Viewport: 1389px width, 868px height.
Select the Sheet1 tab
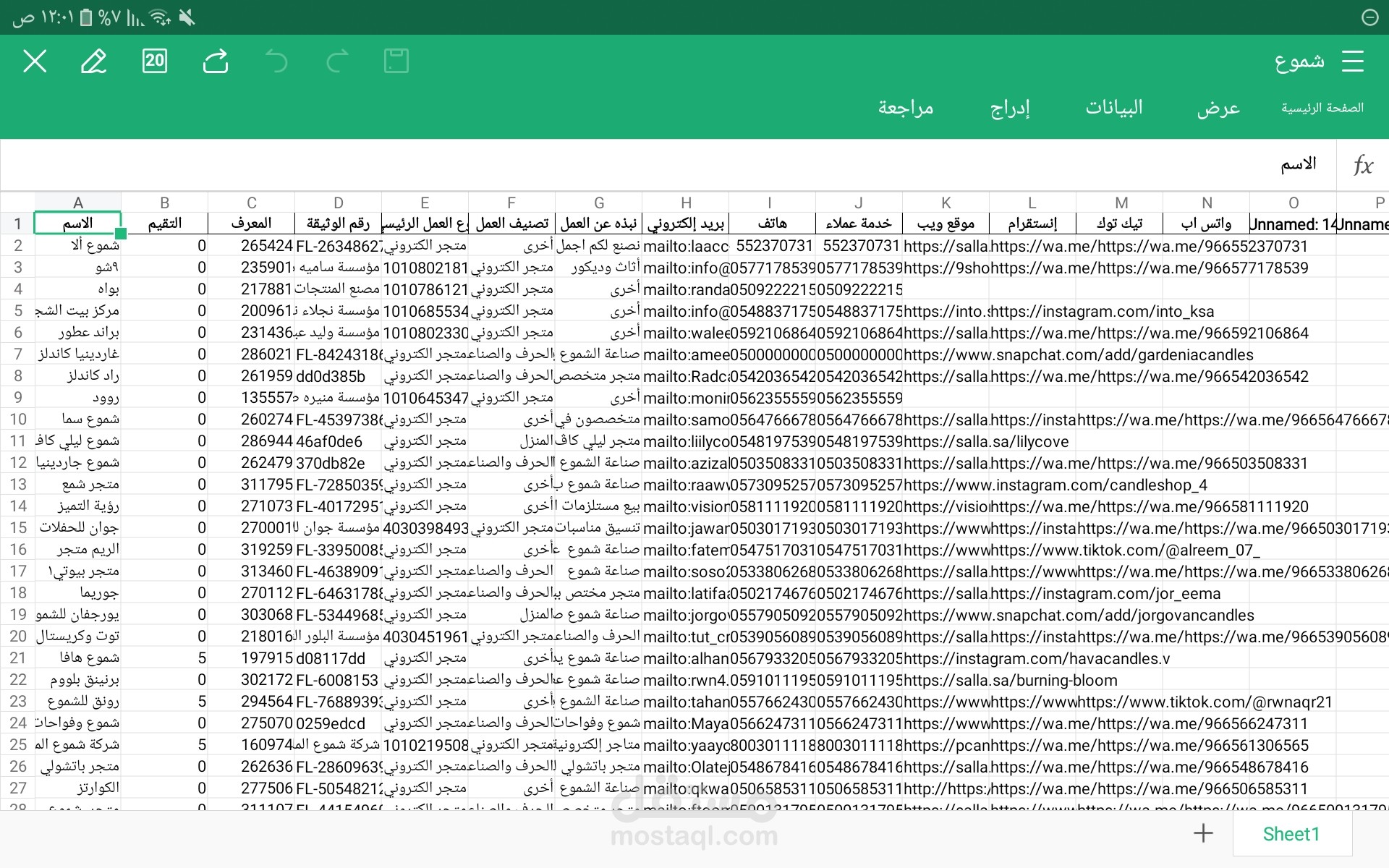1291,834
